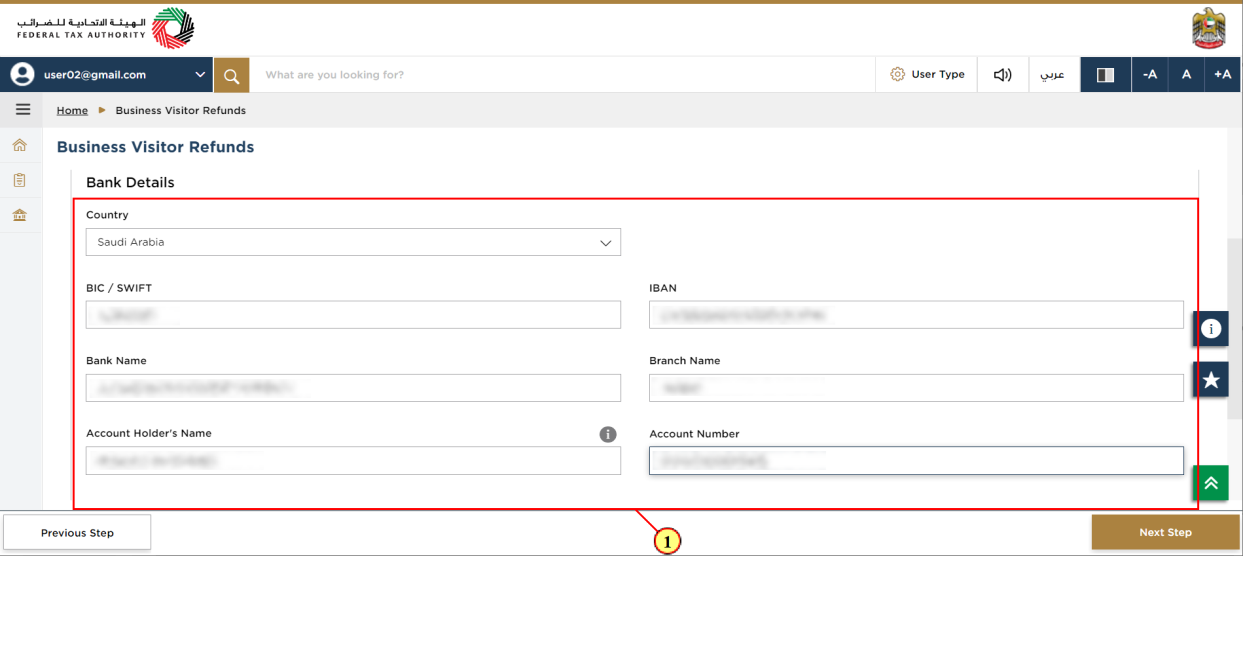Click the sidebar clipboard icon

tap(19, 181)
